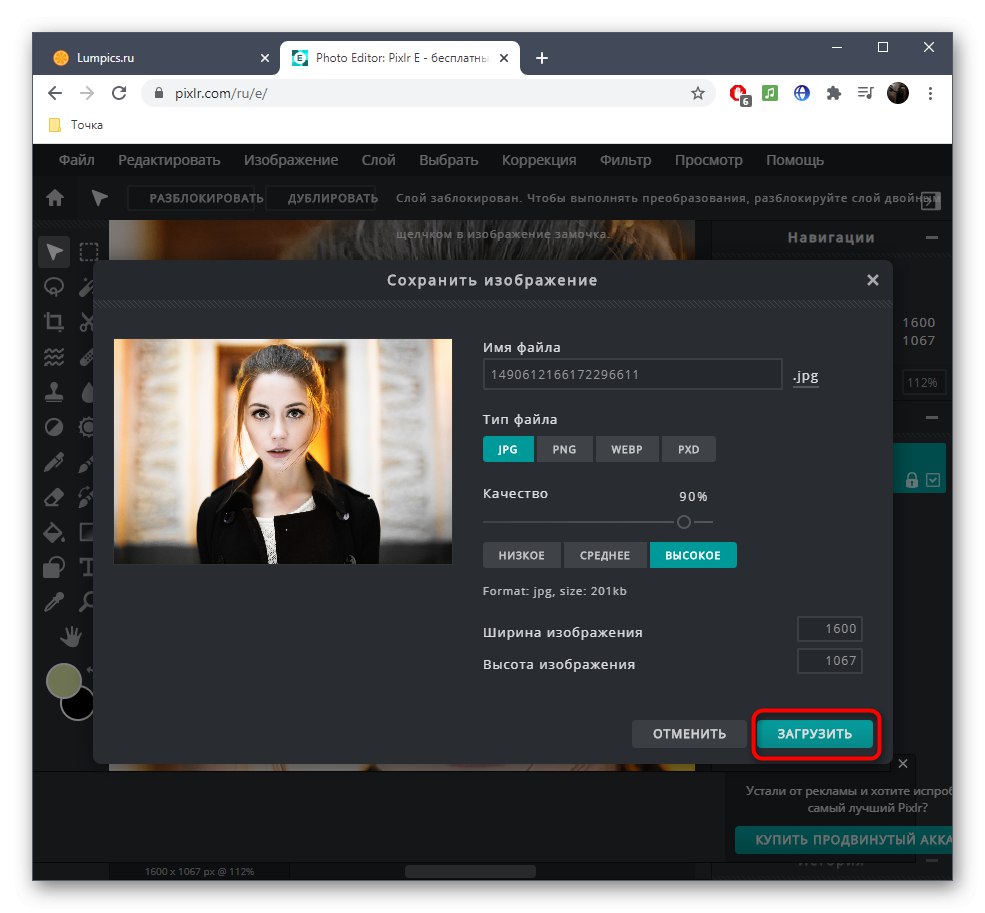Select the Magic Wand tool

(x=86, y=287)
